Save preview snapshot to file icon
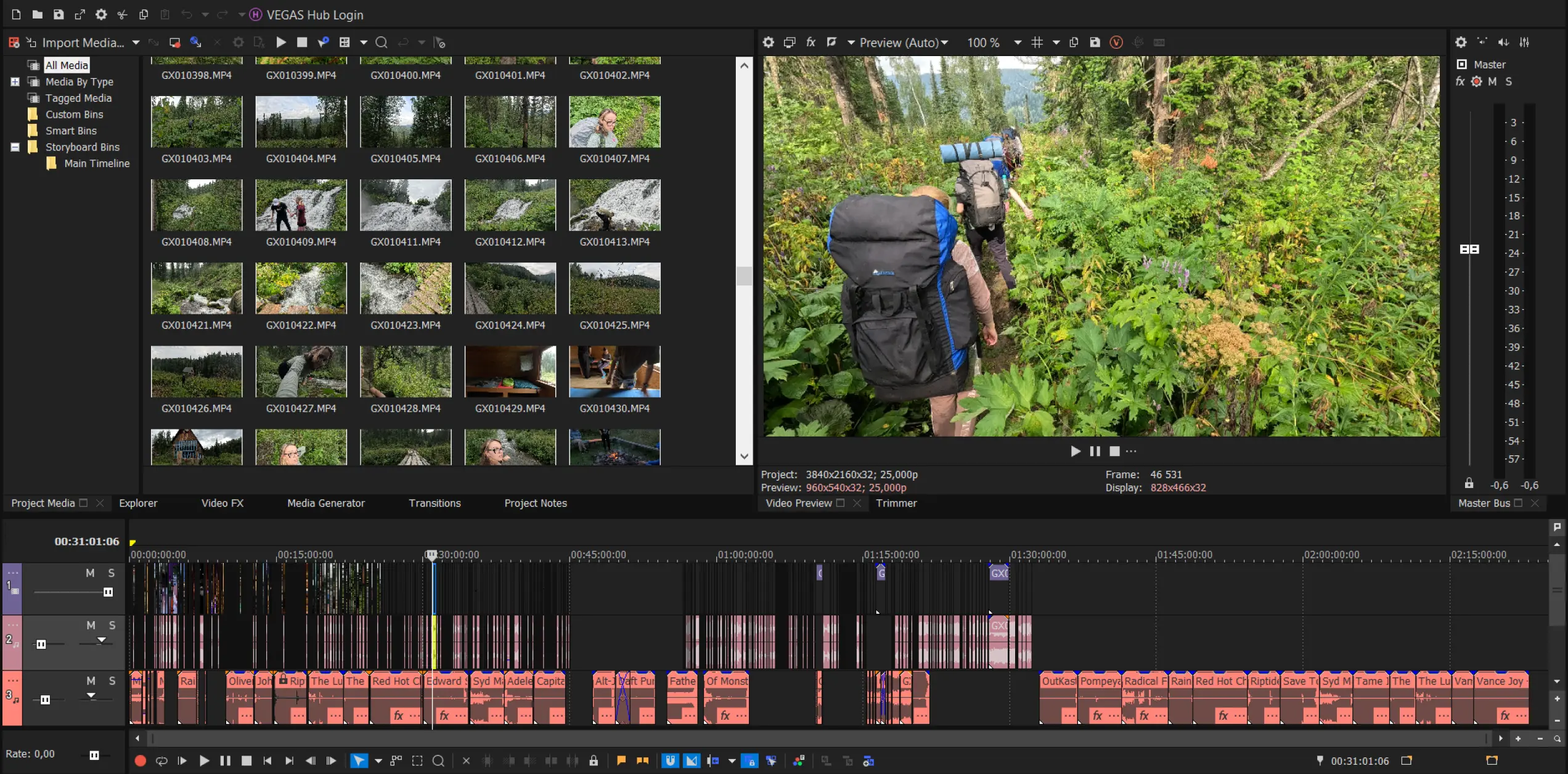The image size is (1568, 774). (1095, 42)
